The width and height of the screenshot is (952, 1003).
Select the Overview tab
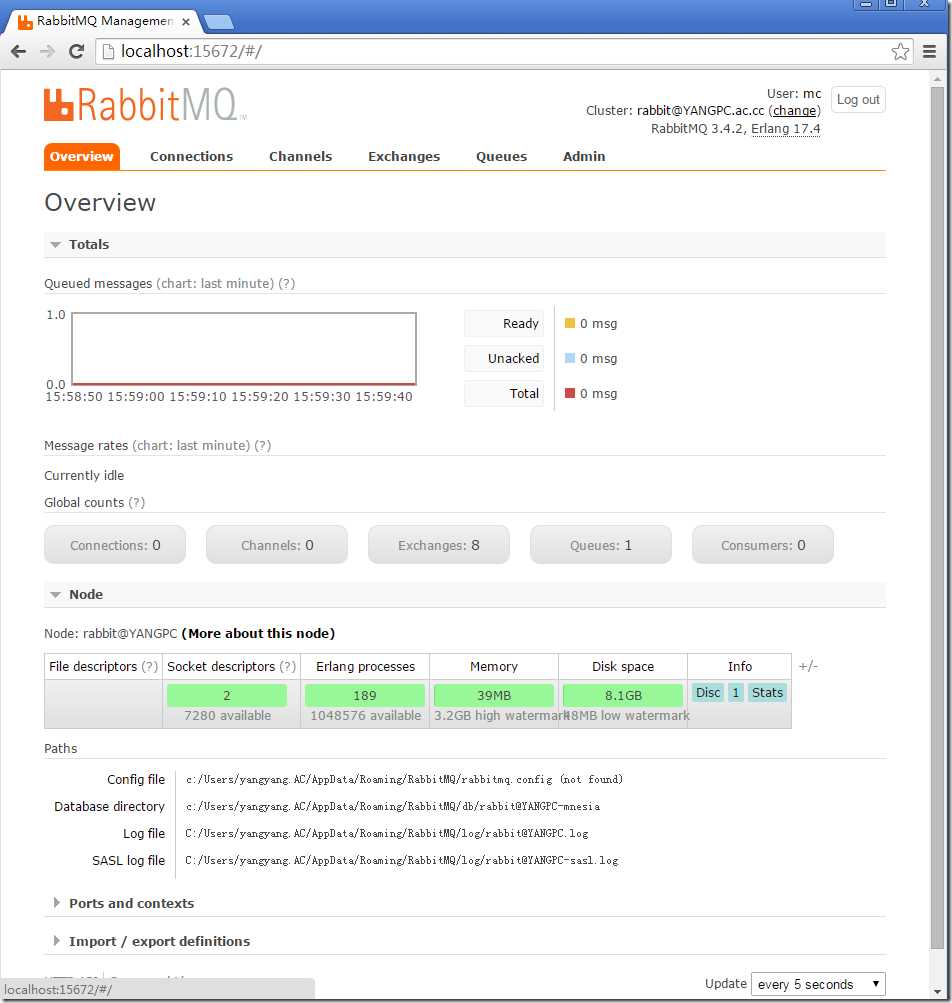point(81,157)
